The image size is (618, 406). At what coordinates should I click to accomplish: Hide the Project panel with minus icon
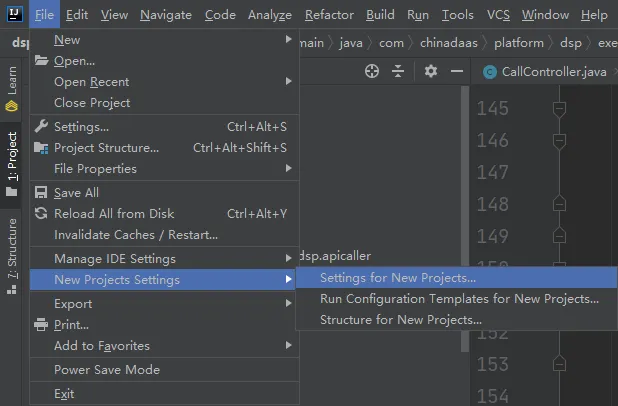[456, 71]
